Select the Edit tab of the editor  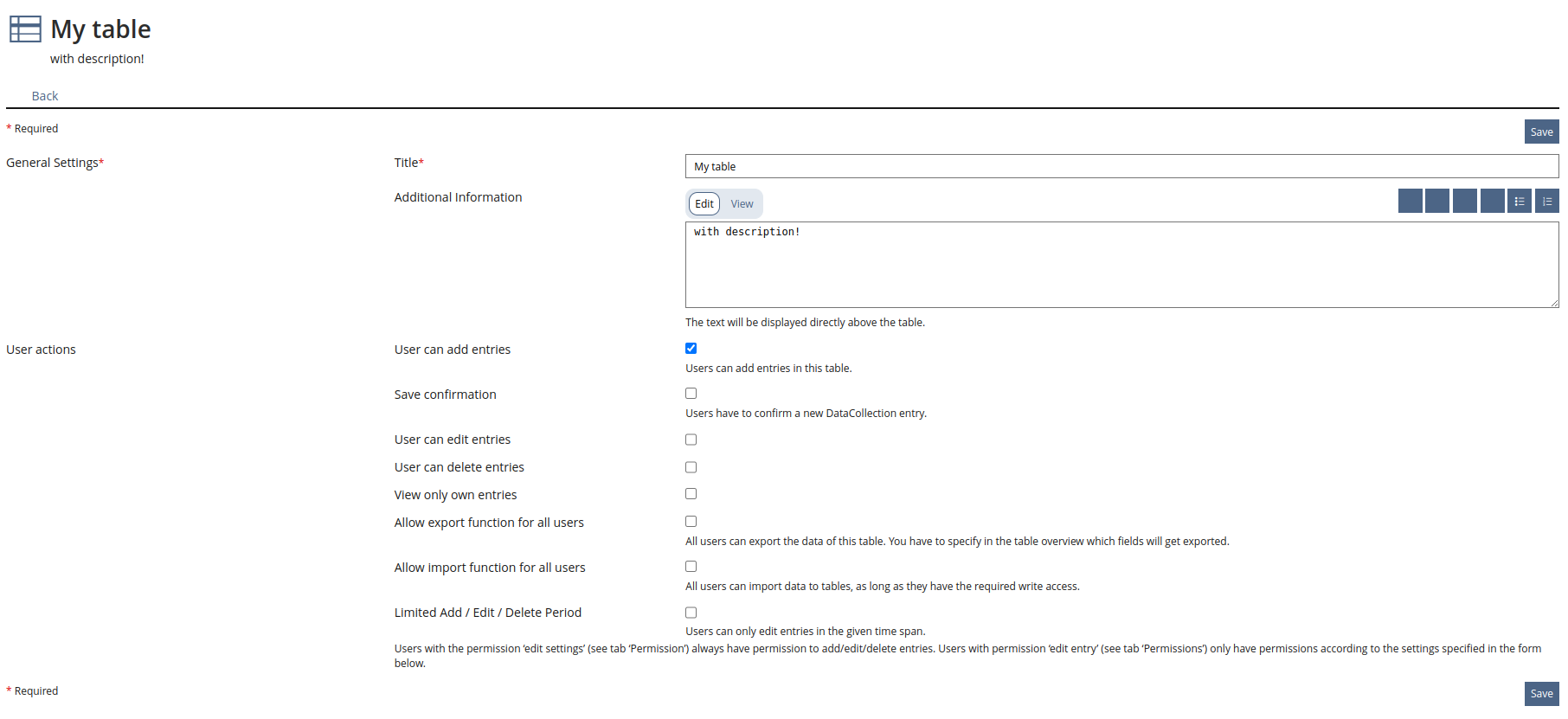[x=704, y=204]
